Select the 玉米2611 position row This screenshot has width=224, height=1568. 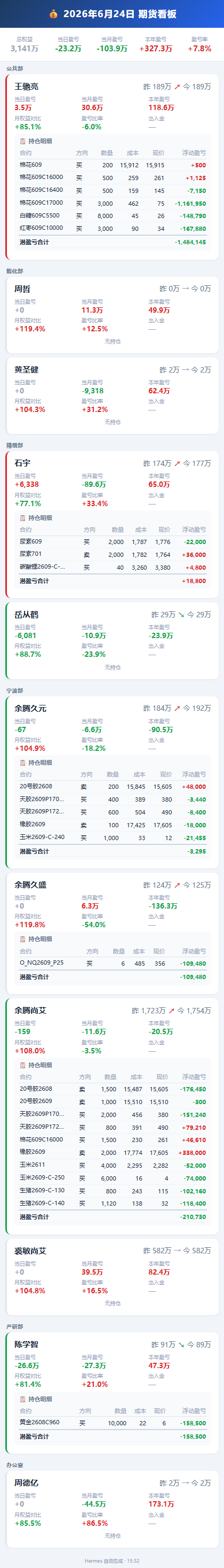pos(113,1166)
